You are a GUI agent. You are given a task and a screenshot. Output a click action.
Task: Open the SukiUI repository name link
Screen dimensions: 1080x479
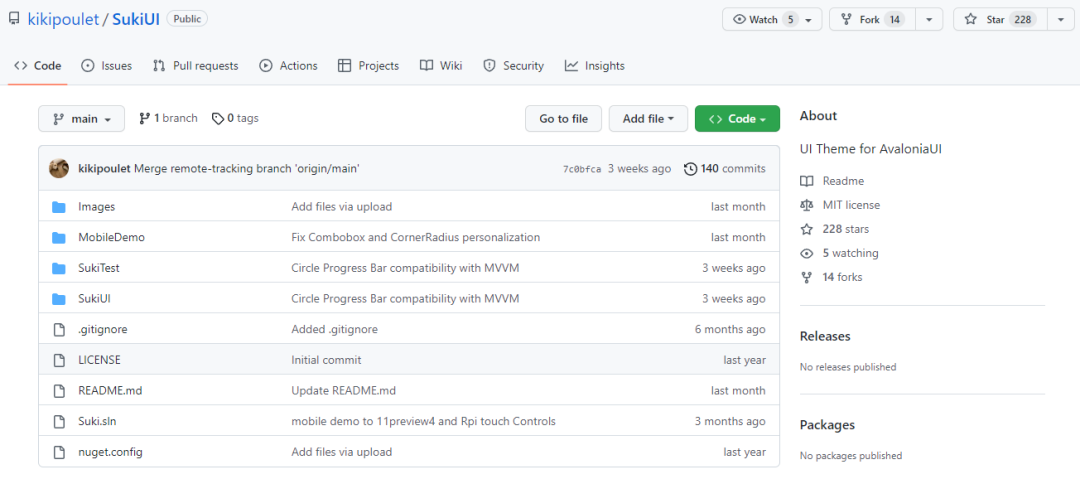click(x=136, y=19)
